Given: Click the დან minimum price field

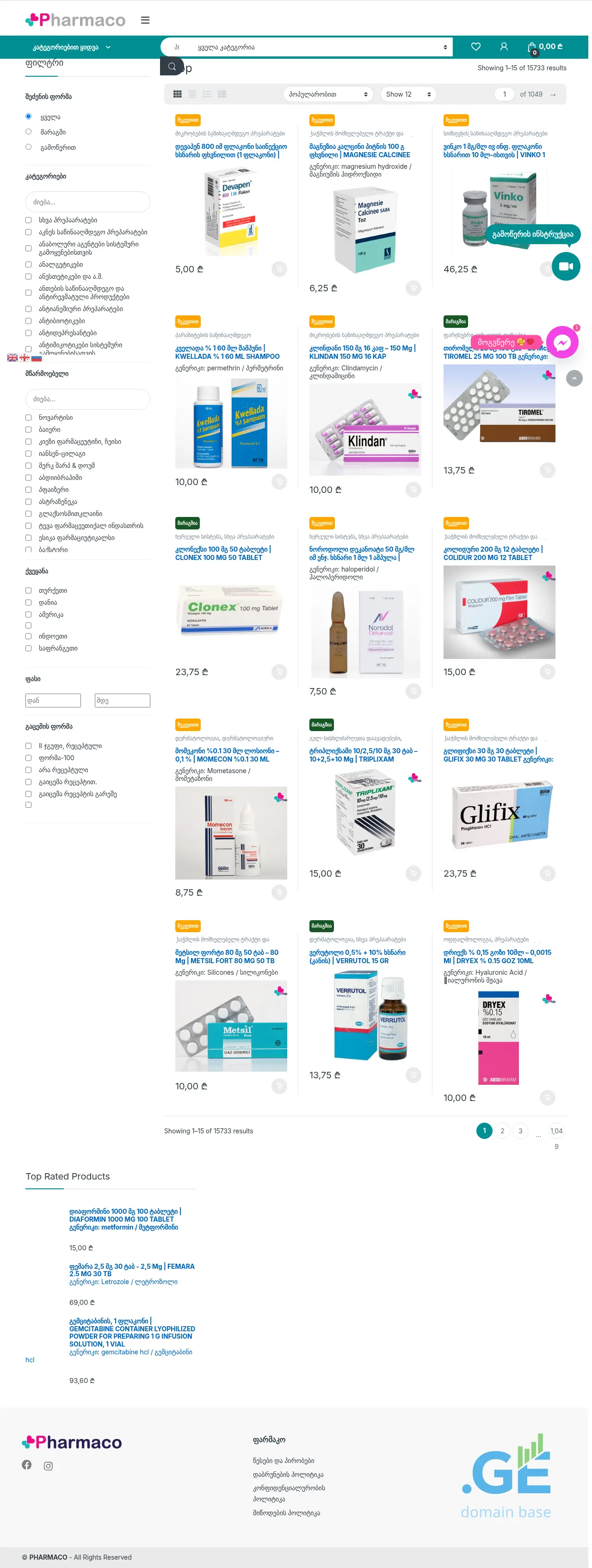Looking at the screenshot, I should click(x=53, y=701).
